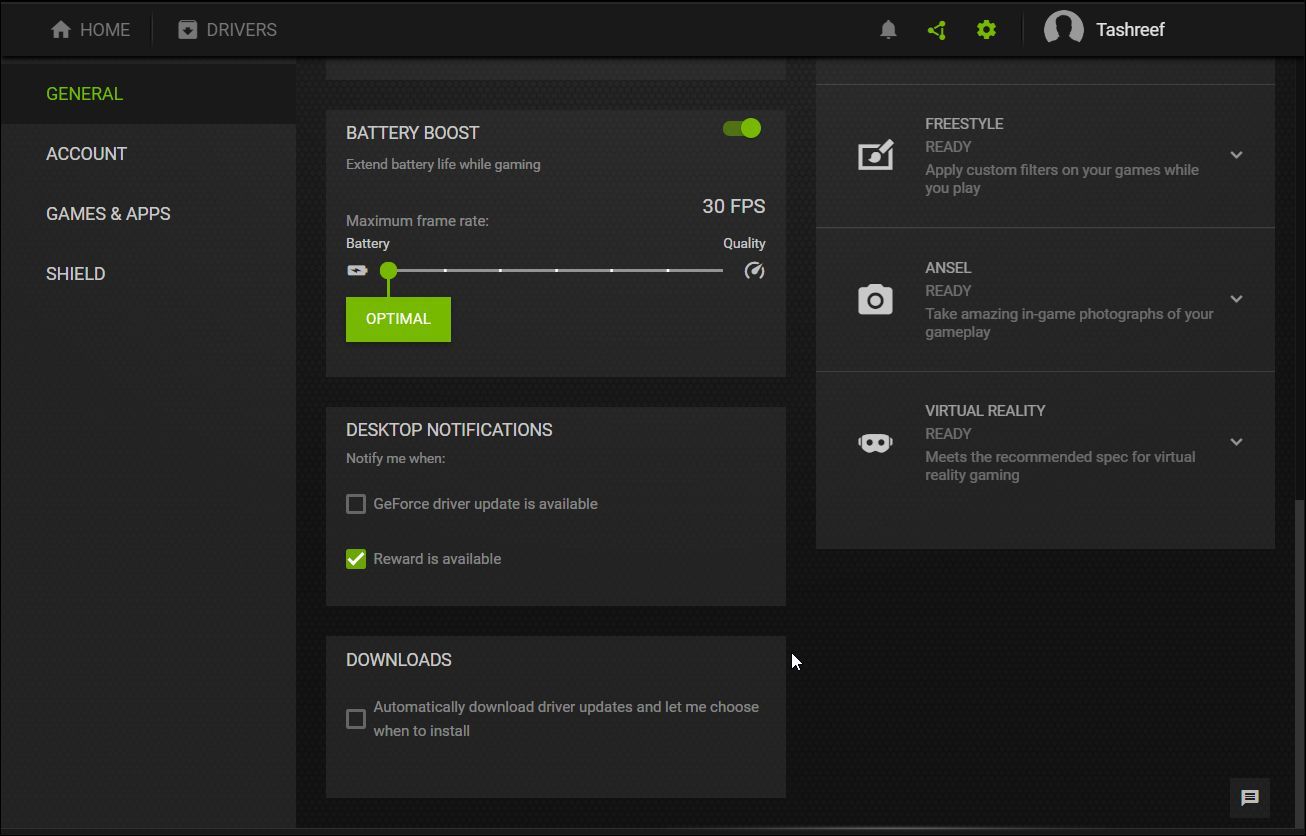Switch to the DRIVERS tab
The image size is (1306, 836).
tap(227, 29)
